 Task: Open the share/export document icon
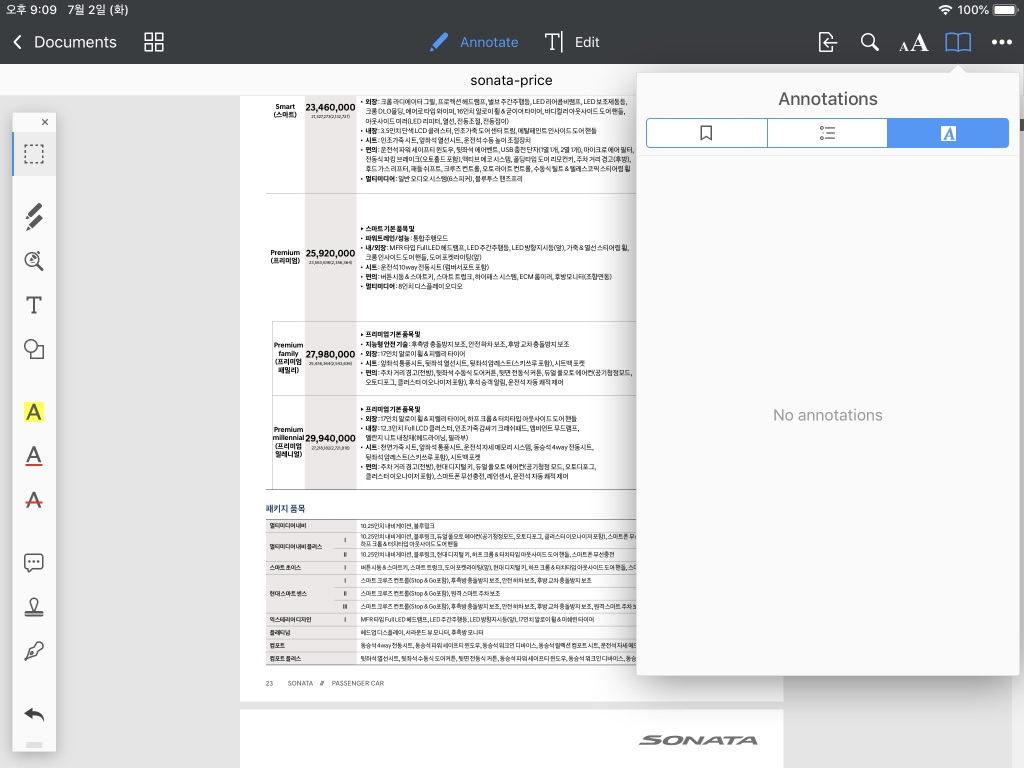pyautogui.click(x=827, y=42)
